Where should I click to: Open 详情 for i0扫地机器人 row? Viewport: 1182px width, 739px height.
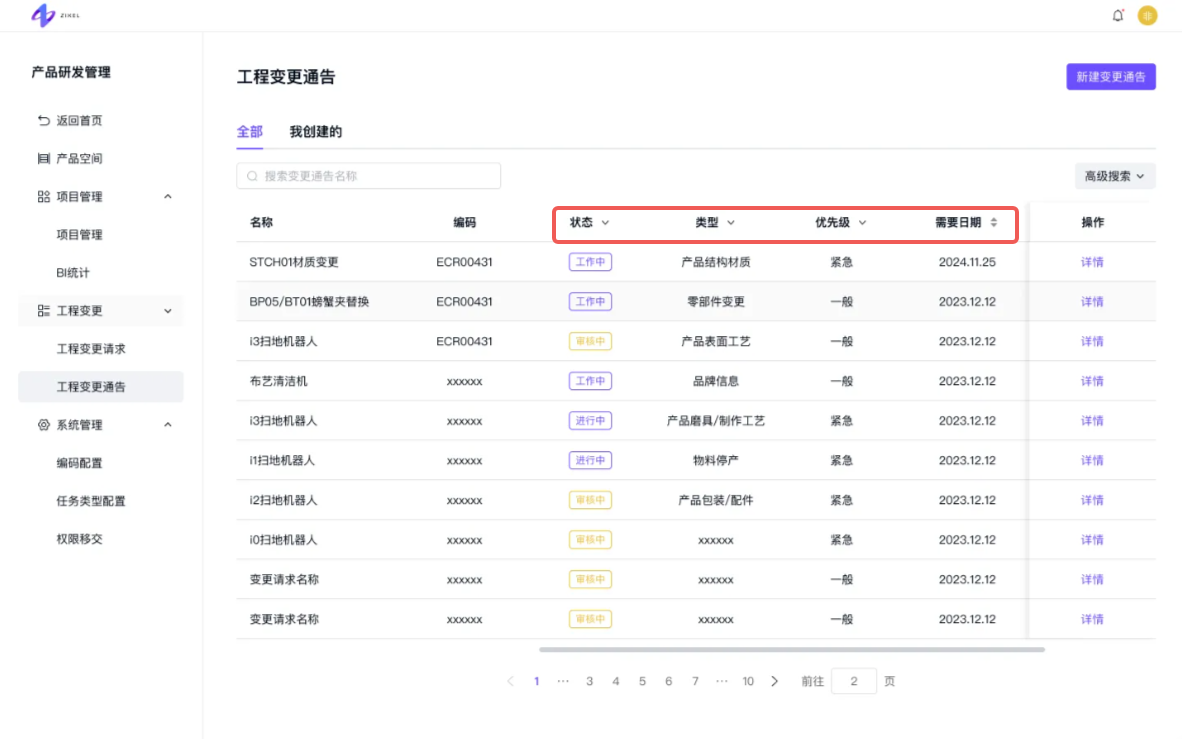(x=1092, y=540)
